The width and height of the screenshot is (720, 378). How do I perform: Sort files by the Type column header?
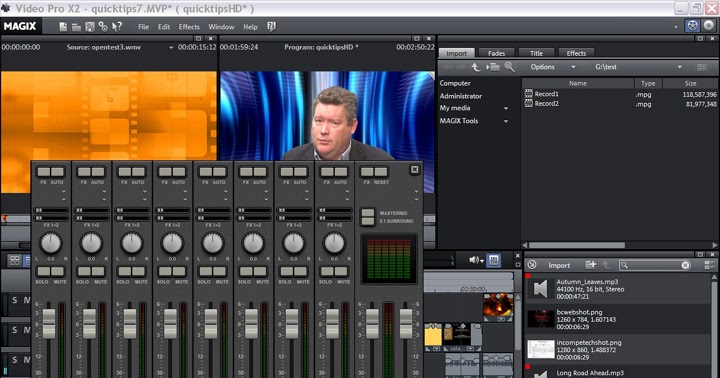point(648,83)
